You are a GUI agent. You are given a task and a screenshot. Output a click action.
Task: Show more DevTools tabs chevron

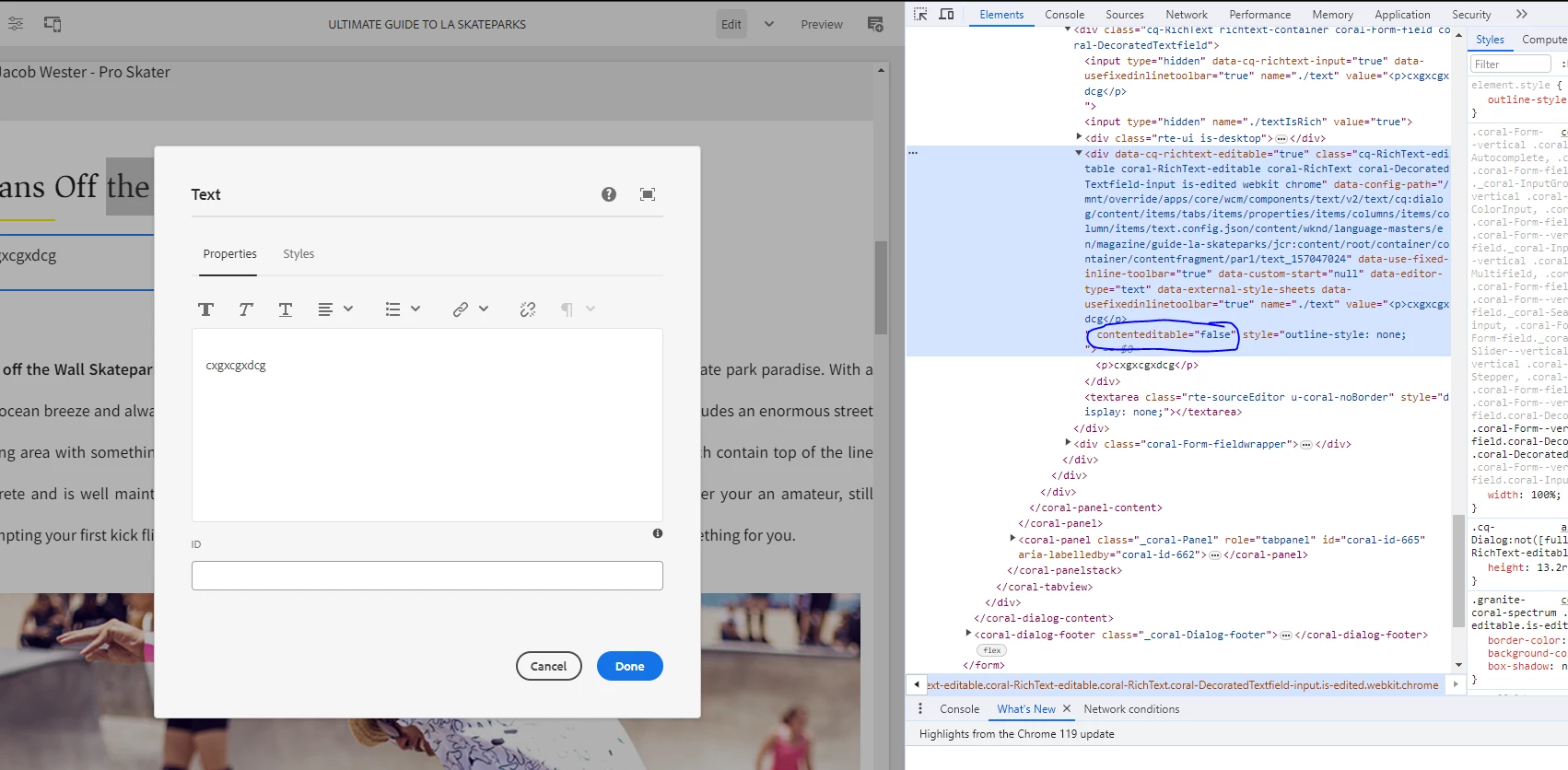pyautogui.click(x=1521, y=14)
